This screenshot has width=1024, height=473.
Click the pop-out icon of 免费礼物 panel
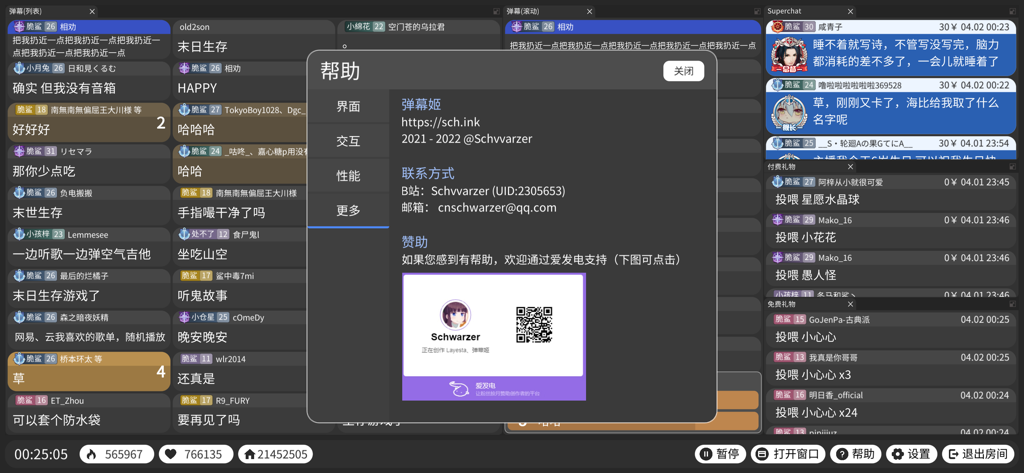tap(1012, 304)
